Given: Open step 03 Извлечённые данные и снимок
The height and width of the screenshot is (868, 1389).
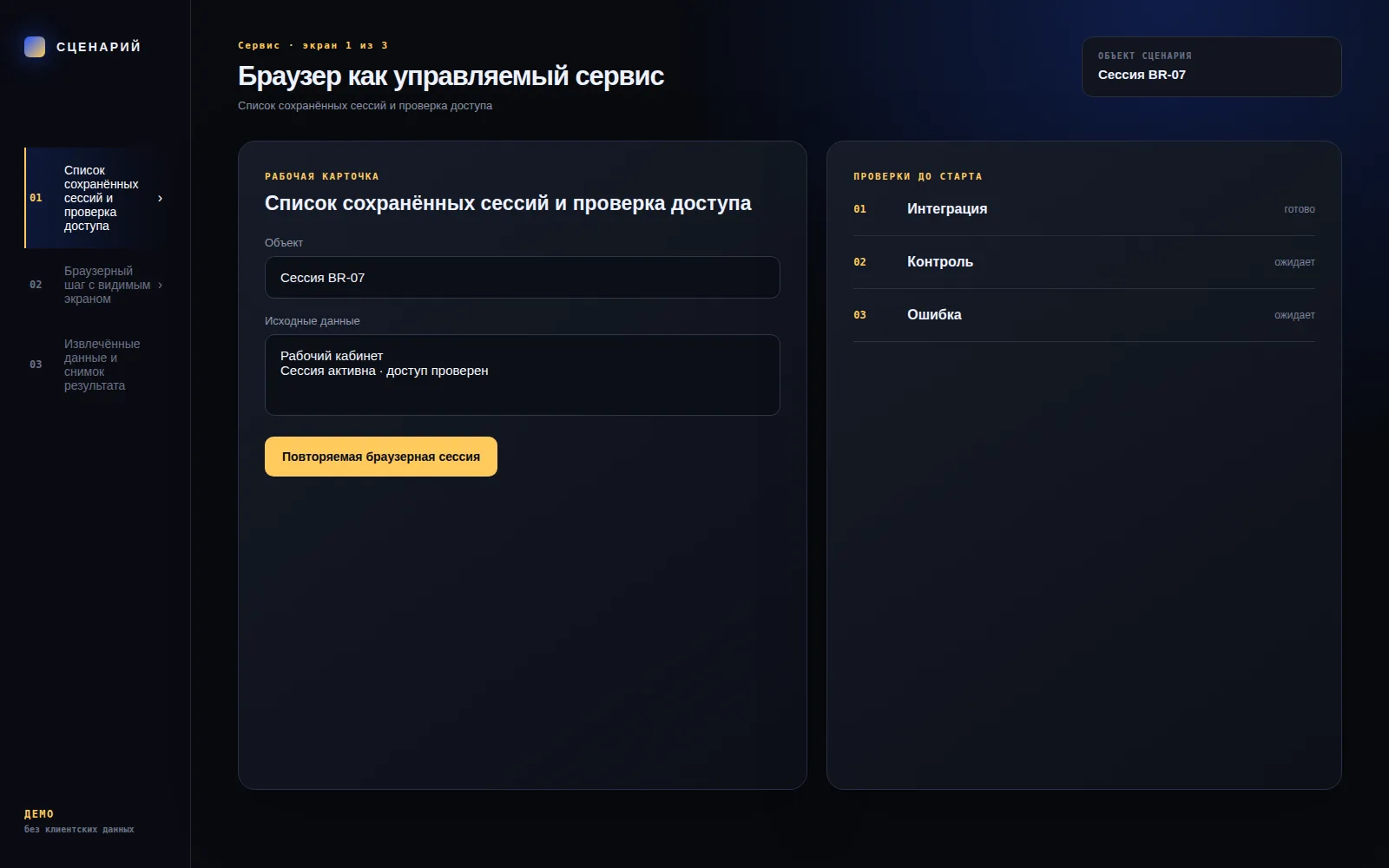Looking at the screenshot, I should [x=95, y=365].
